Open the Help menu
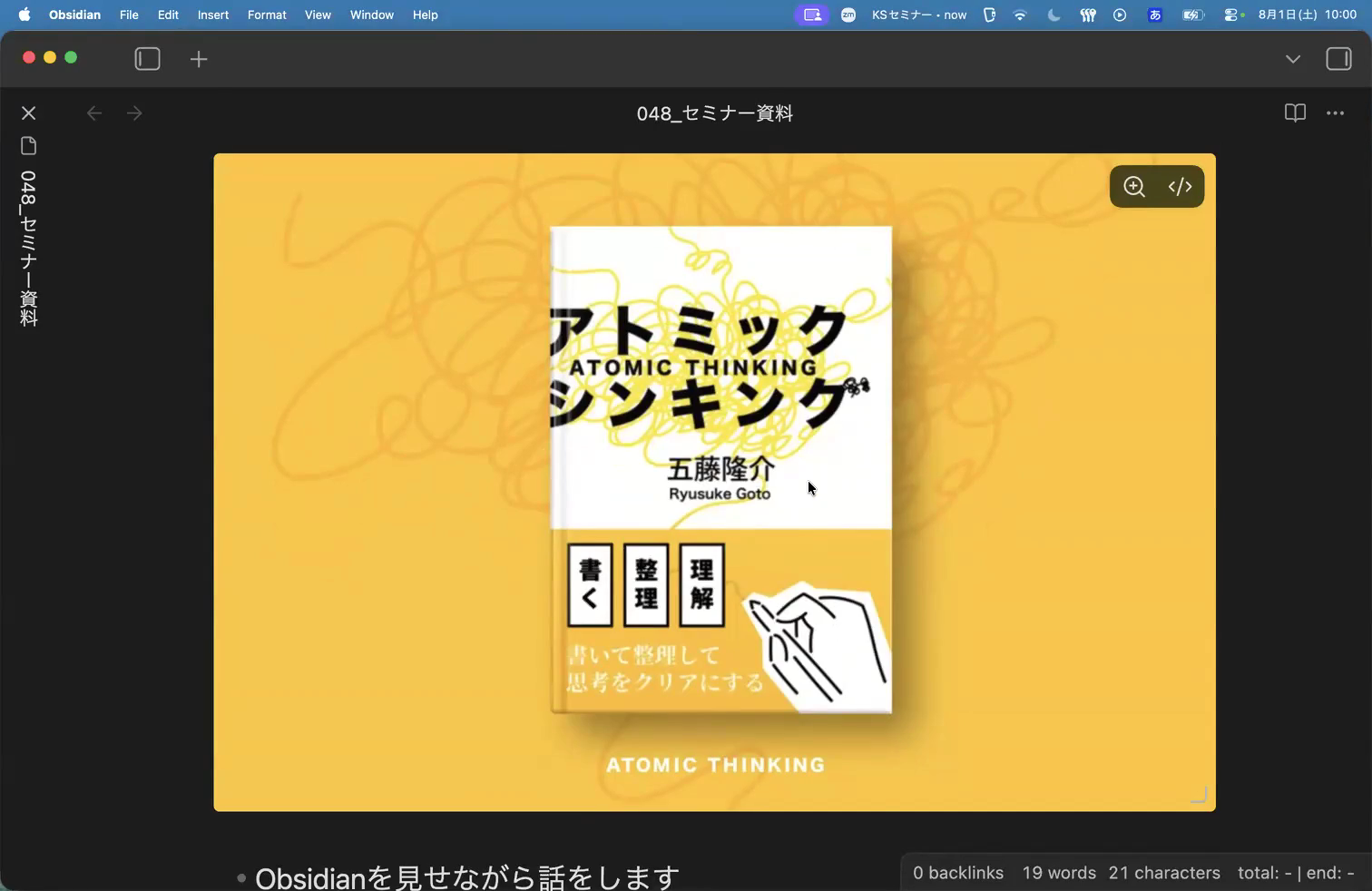The height and width of the screenshot is (891, 1372). [426, 15]
